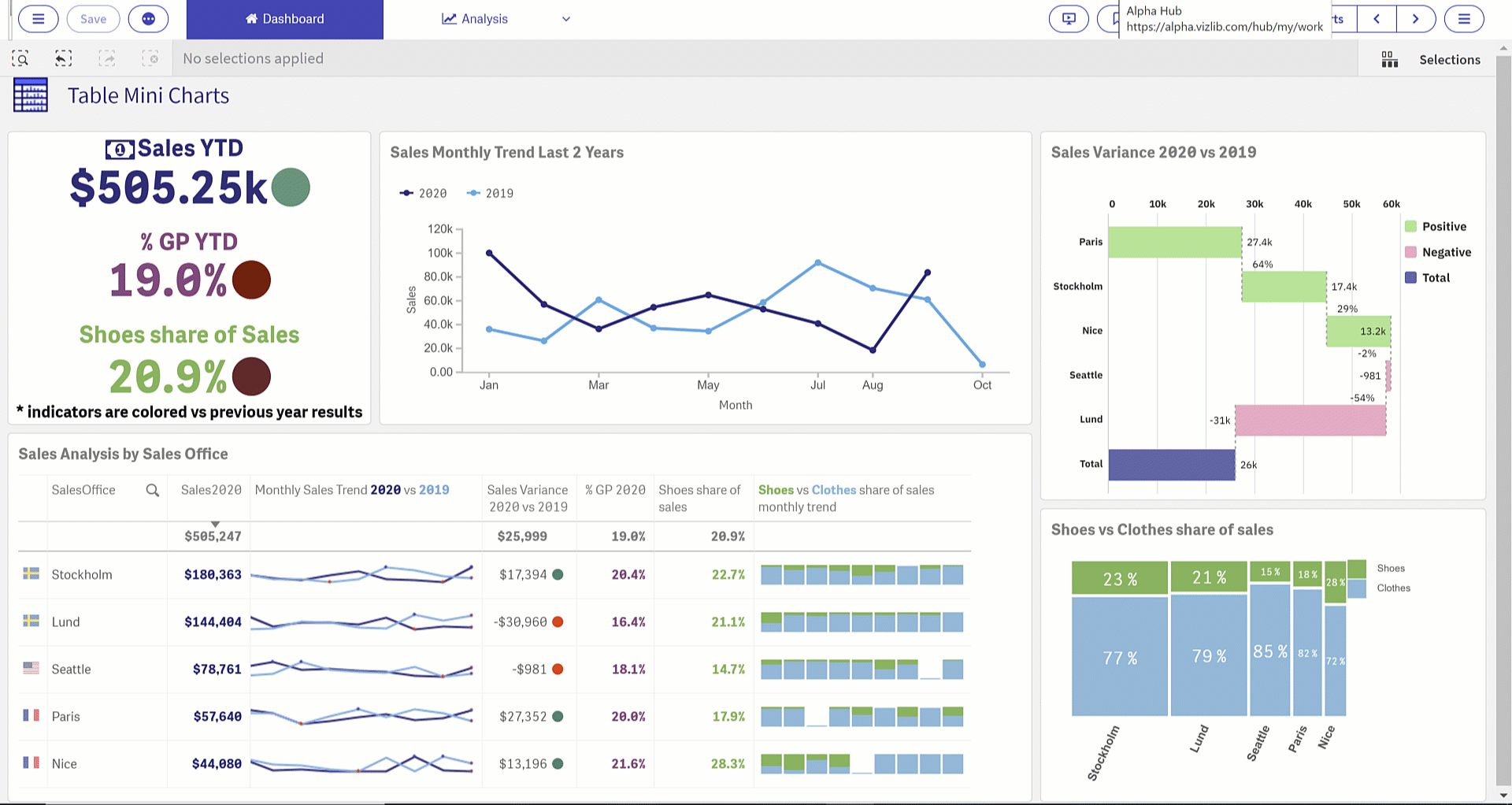The image size is (1512, 805).
Task: Click the red % GP YTD indicator circle
Action: (251, 280)
